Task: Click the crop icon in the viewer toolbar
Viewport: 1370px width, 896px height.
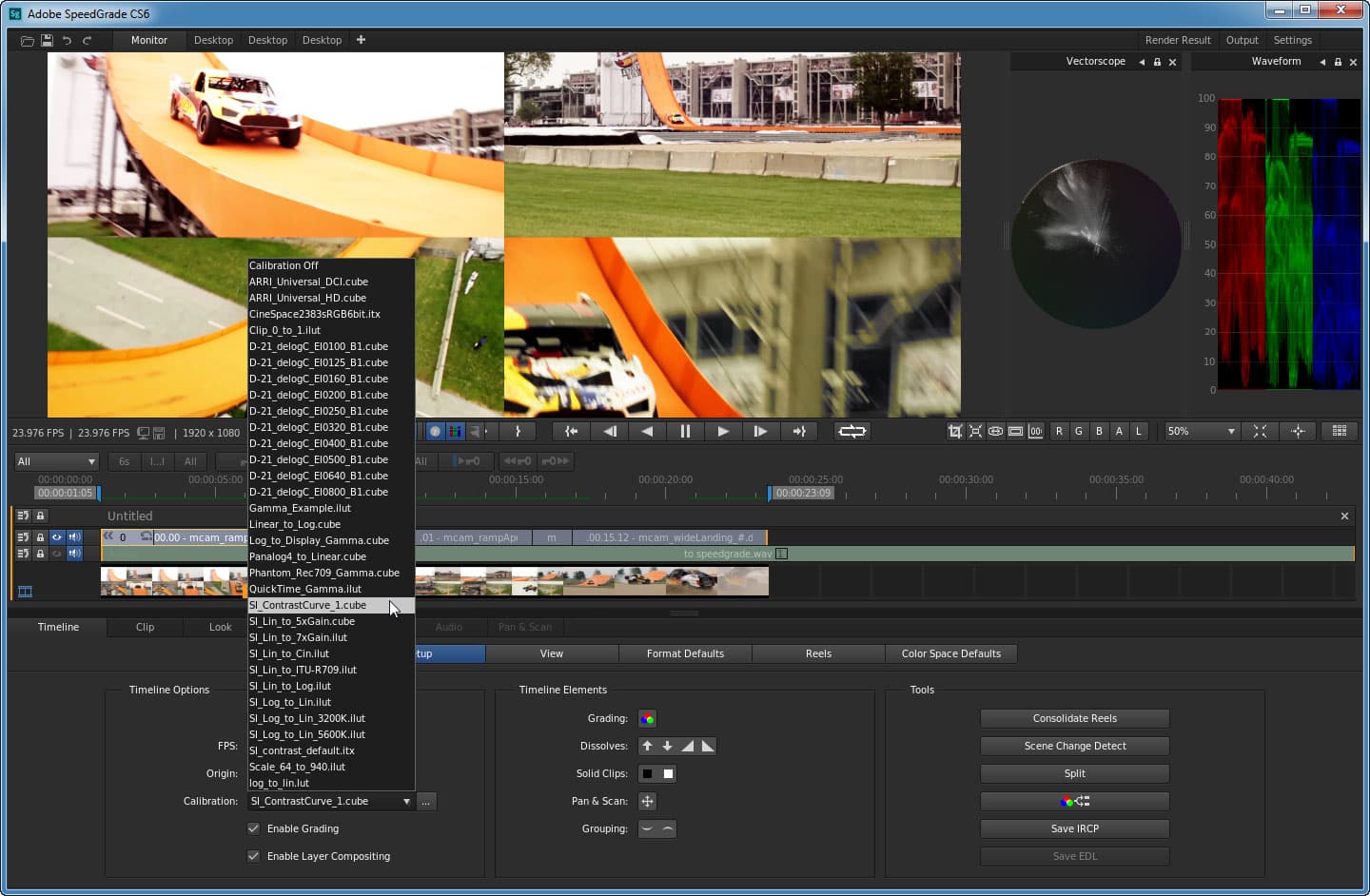Action: [x=955, y=432]
